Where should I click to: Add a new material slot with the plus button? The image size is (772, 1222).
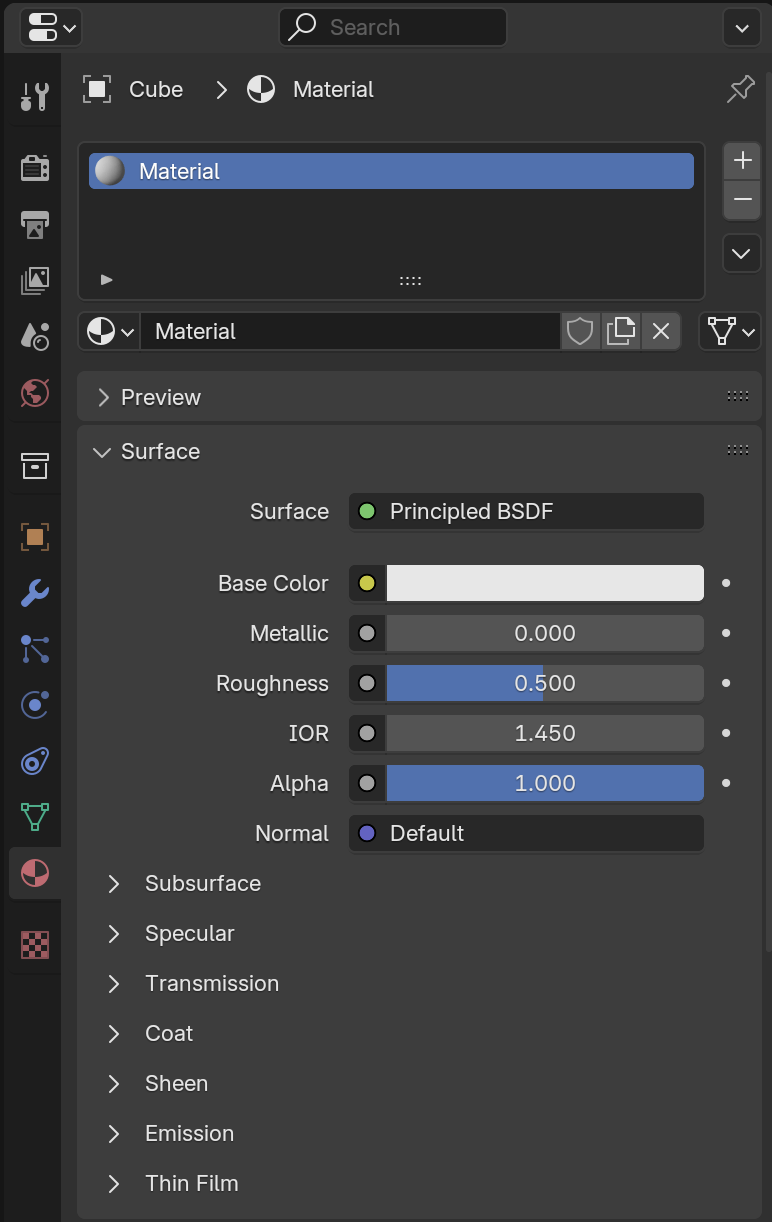click(x=742, y=160)
